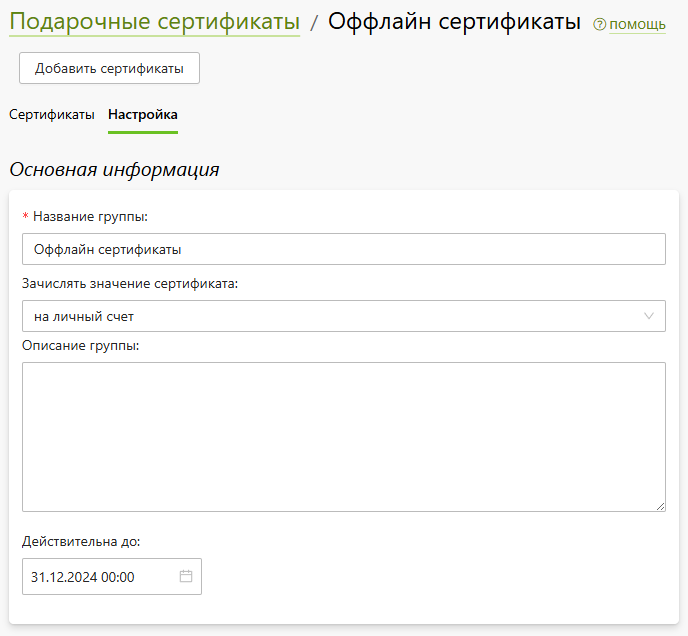This screenshot has width=688, height=636.
Task: Click the 'Добавить сертификаты' button
Action: coord(109,68)
